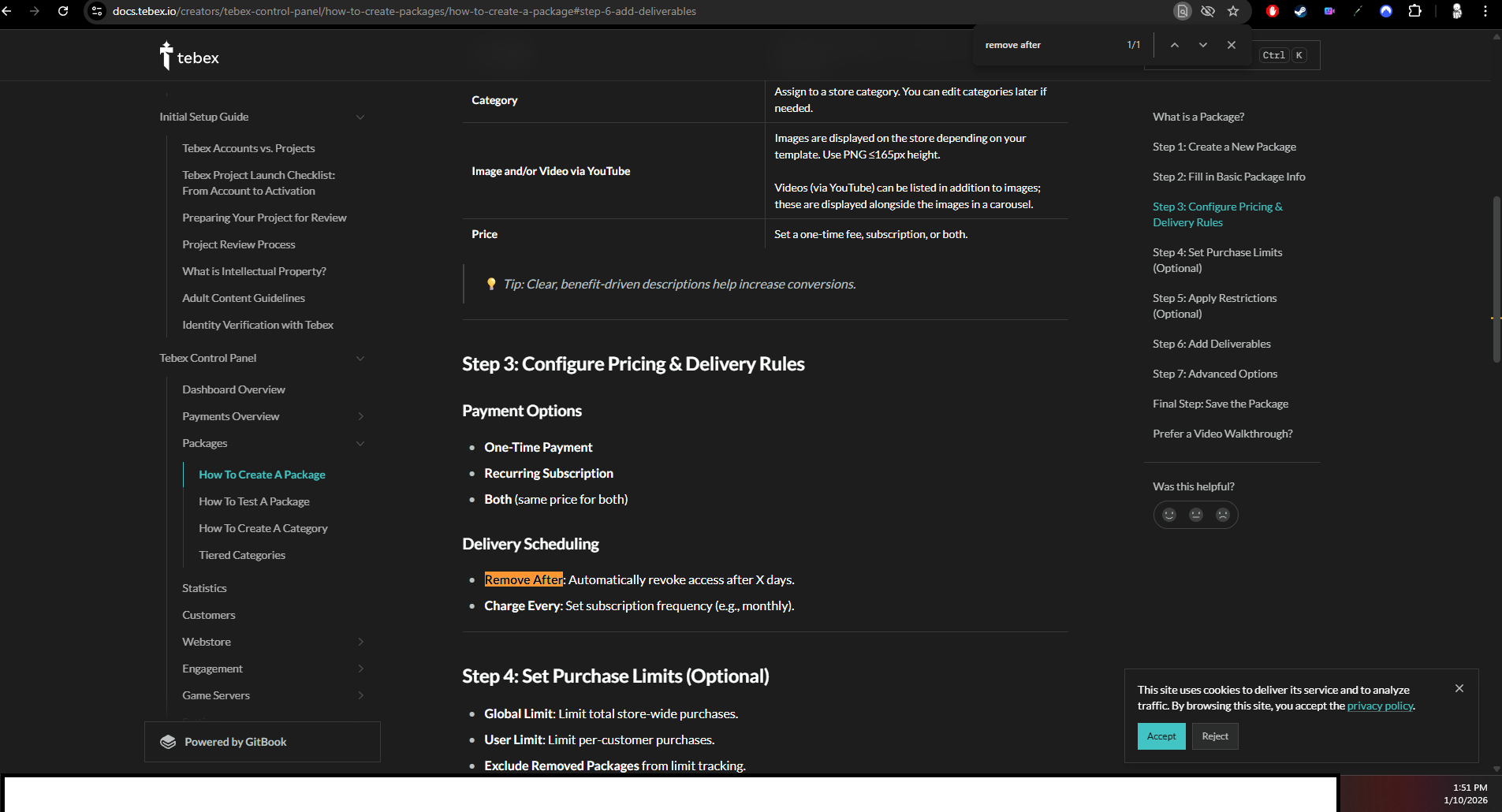Click the find-in-page search text field
The height and width of the screenshot is (812, 1502).
point(1049,45)
